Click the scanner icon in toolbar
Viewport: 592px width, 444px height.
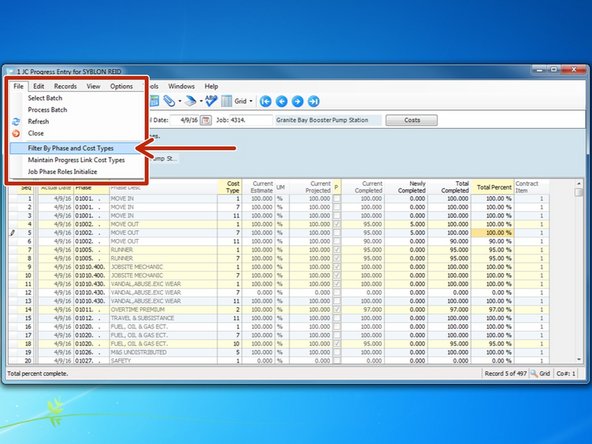[x=191, y=101]
